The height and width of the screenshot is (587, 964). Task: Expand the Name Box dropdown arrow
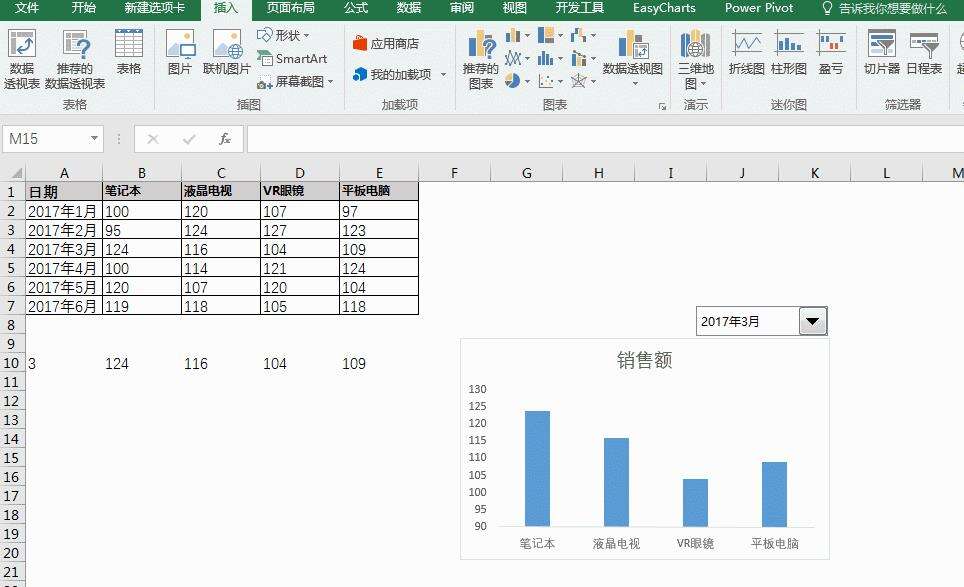(x=94, y=139)
